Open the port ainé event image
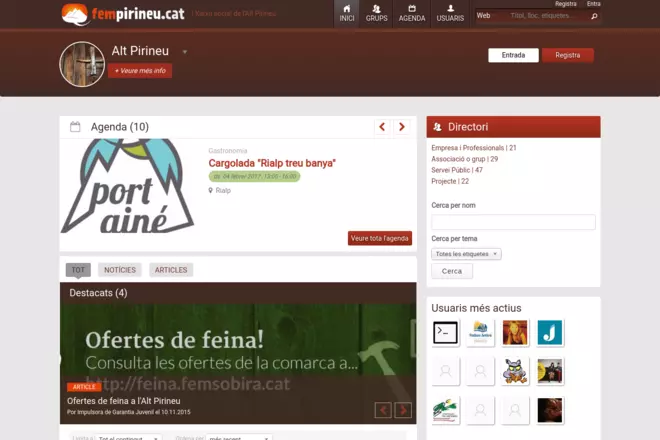Image resolution: width=660 pixels, height=440 pixels. tap(128, 186)
